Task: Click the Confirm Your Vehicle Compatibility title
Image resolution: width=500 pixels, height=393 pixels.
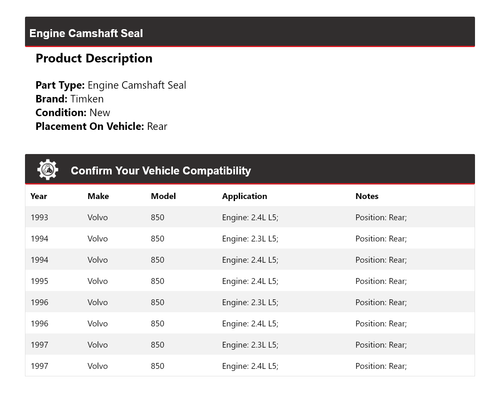Action: [161, 171]
